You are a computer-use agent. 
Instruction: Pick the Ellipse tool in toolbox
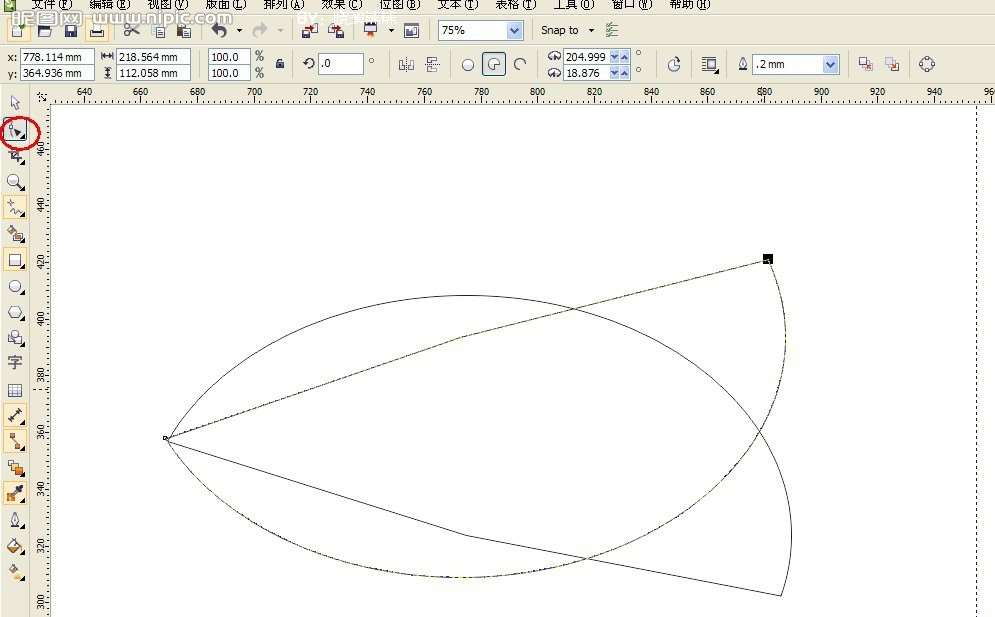(15, 287)
